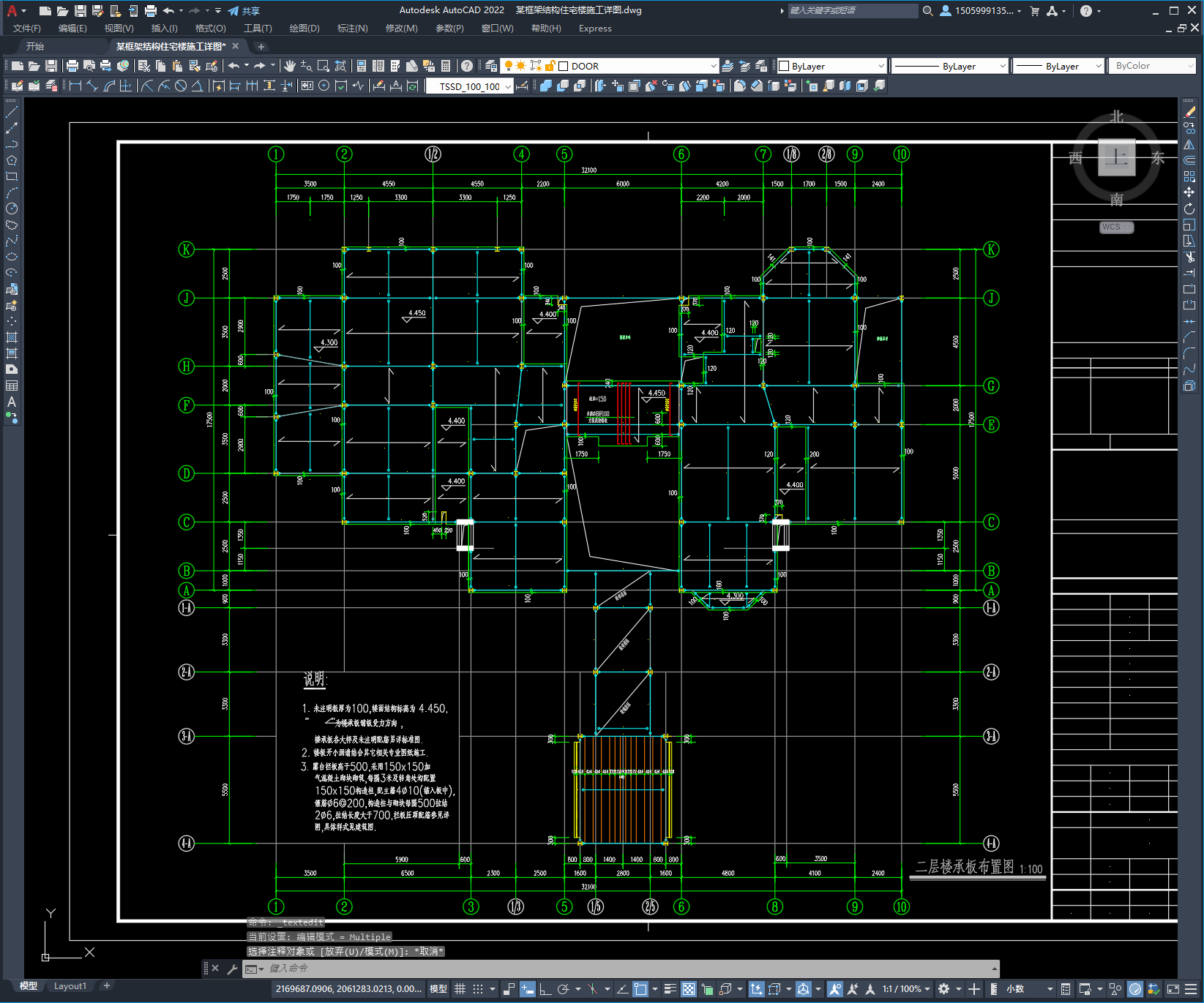Click the WCS button under the ViewCube
The height and width of the screenshot is (1003, 1204).
pos(1116,227)
